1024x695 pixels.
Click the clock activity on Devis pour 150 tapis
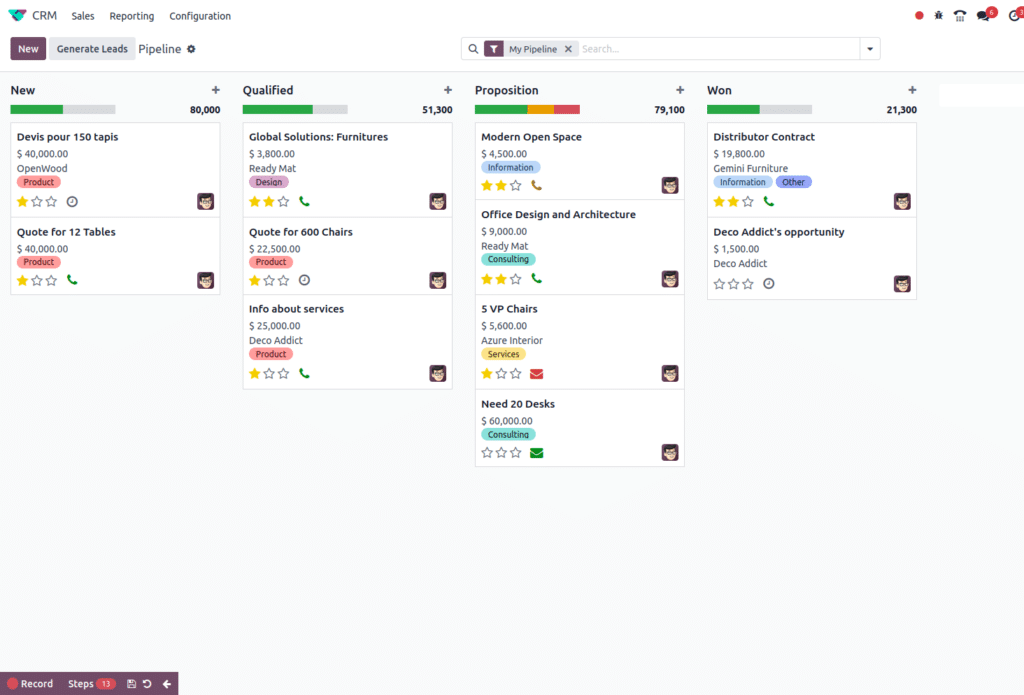coord(72,202)
